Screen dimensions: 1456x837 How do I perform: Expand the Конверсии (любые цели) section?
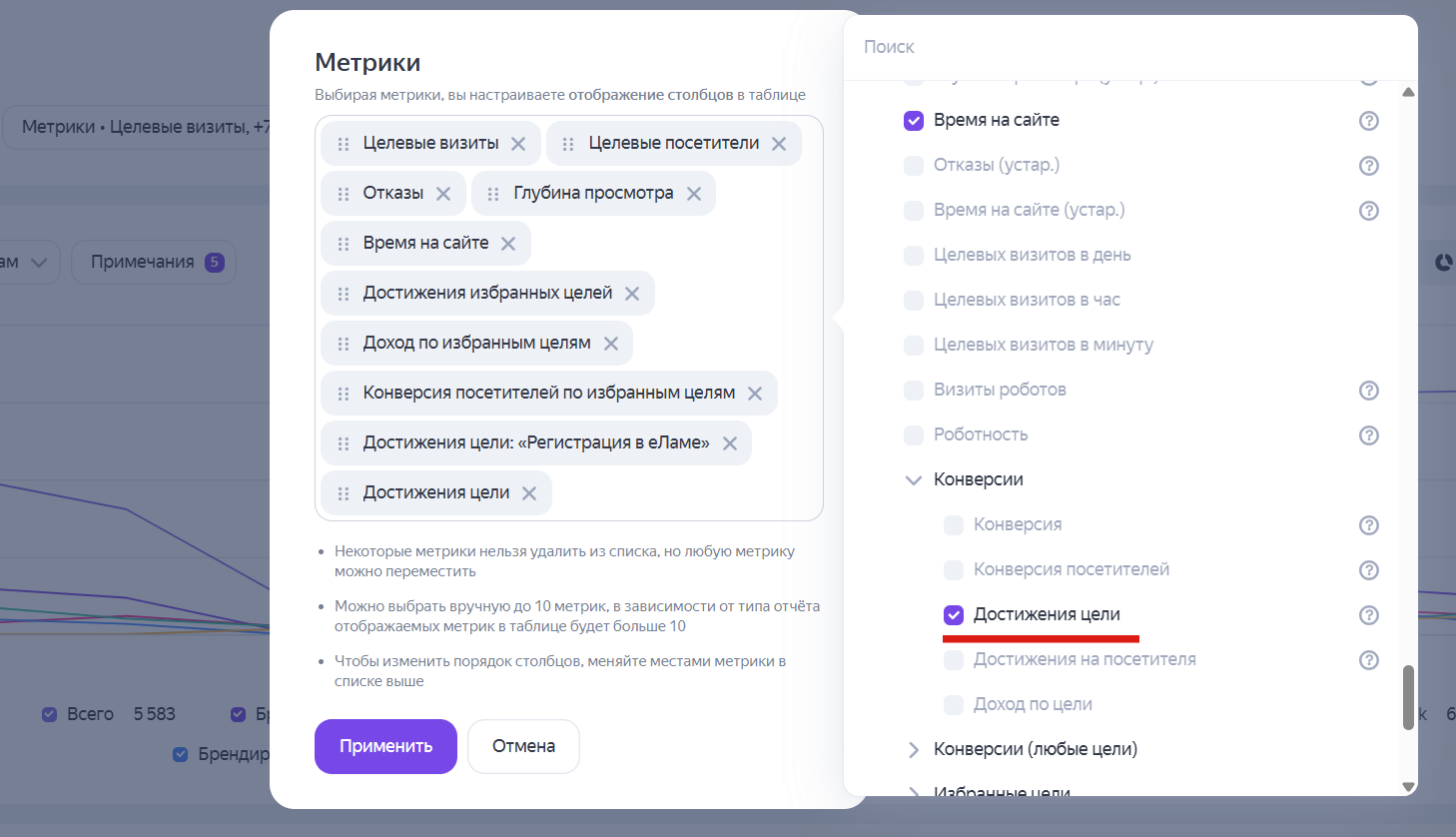(x=914, y=748)
